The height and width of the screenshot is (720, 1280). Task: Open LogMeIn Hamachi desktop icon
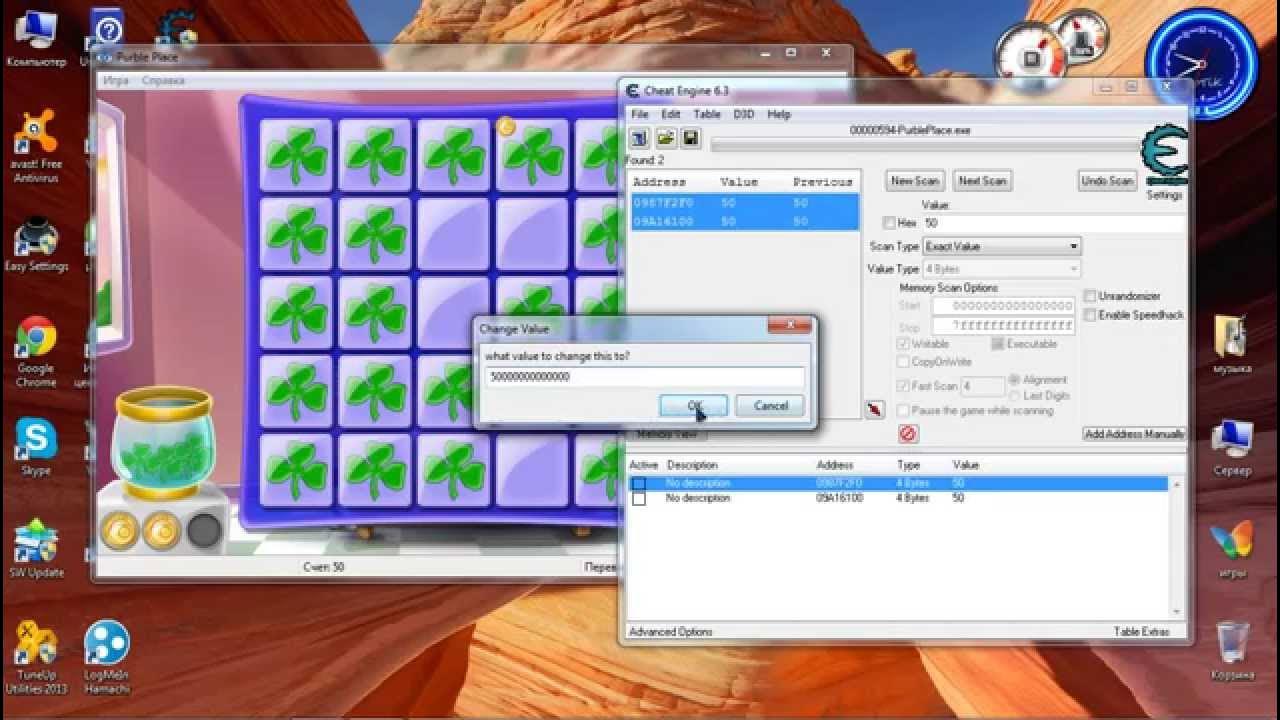pos(107,656)
